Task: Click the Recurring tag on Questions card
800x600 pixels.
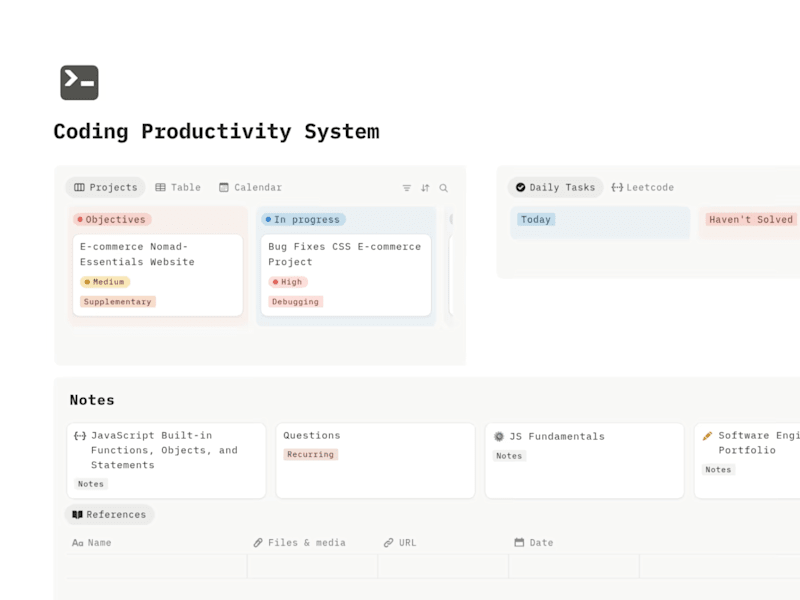Action: point(311,454)
